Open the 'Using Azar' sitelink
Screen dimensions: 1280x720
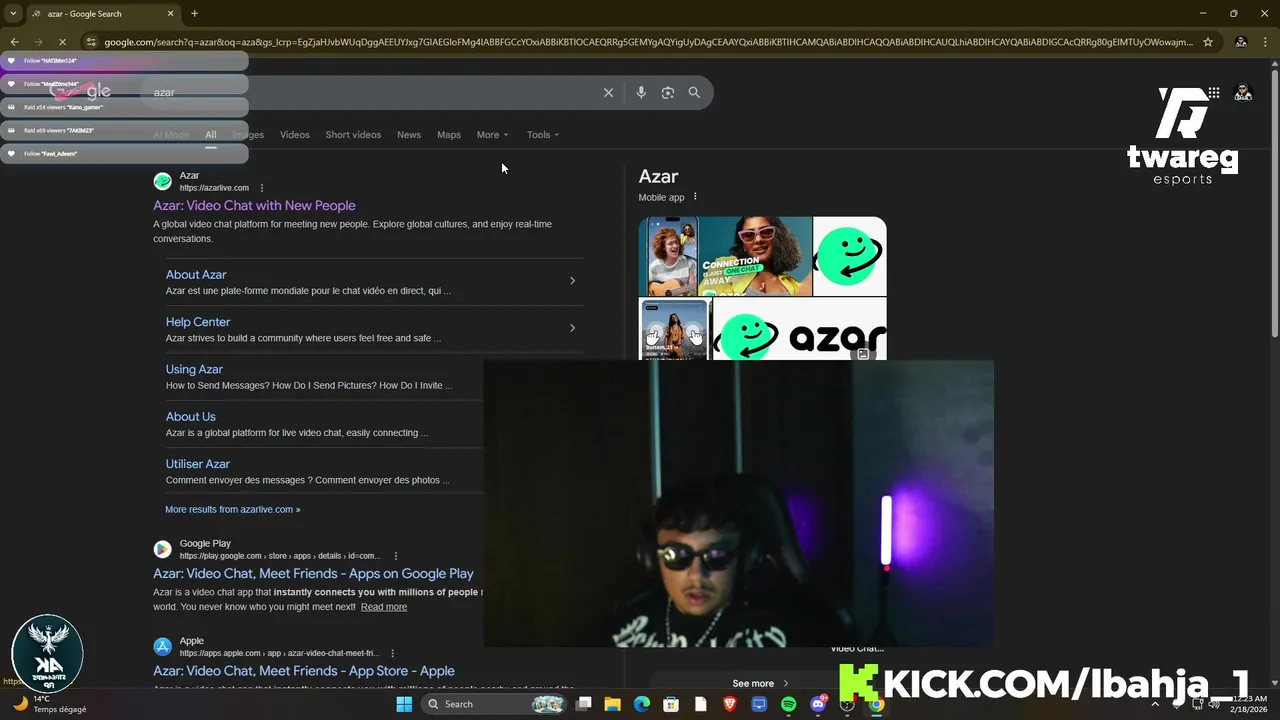[194, 369]
